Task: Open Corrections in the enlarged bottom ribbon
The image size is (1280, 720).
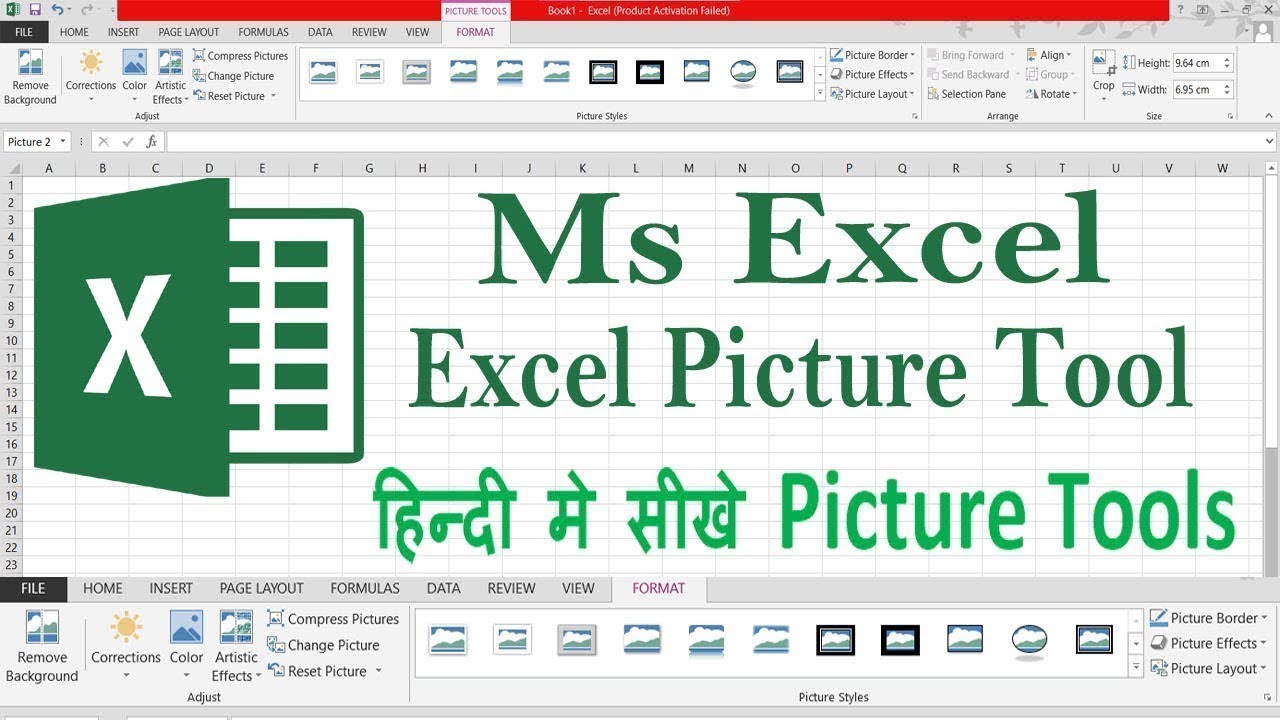Action: [x=126, y=645]
